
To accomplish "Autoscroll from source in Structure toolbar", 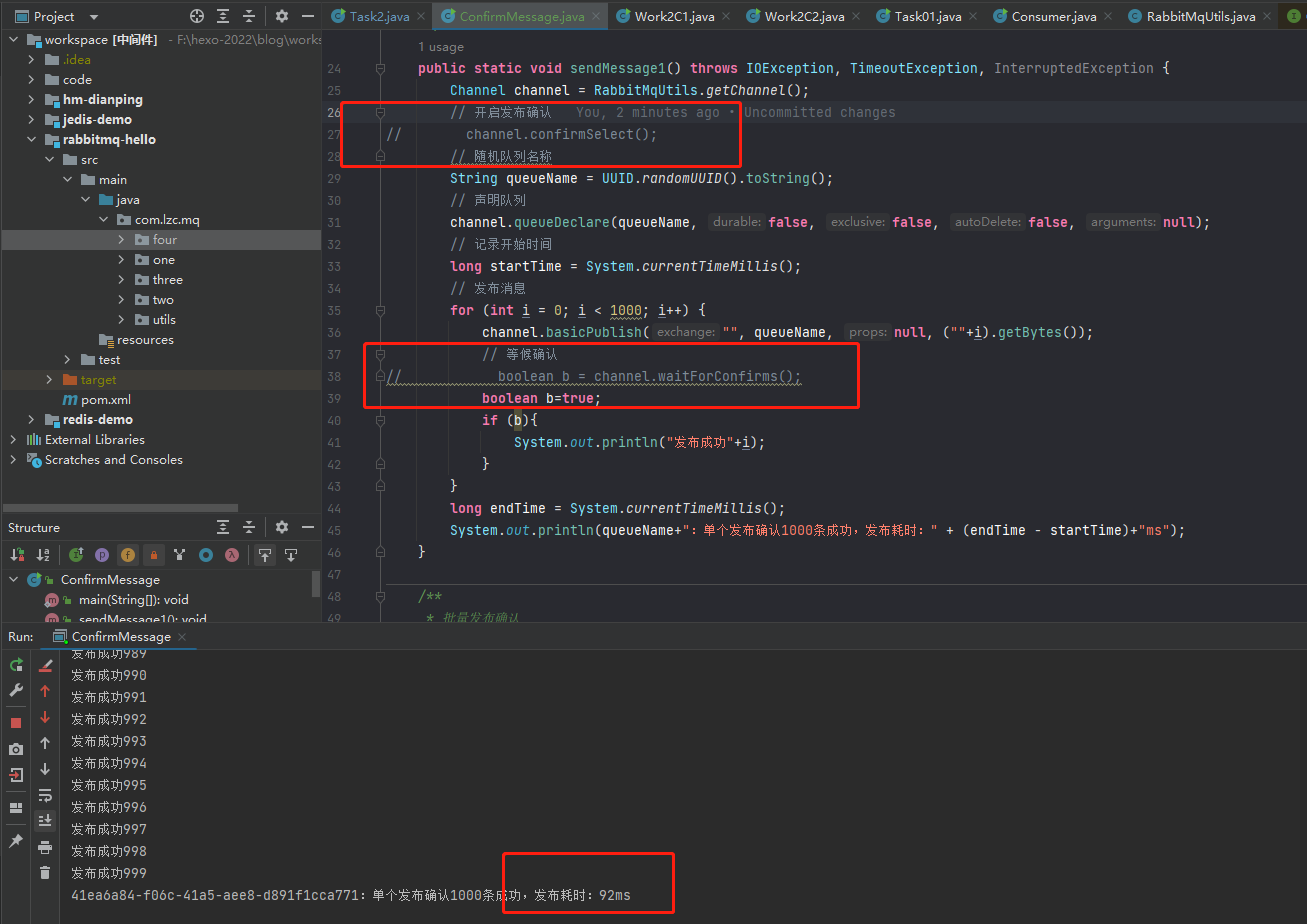I will tap(291, 555).
